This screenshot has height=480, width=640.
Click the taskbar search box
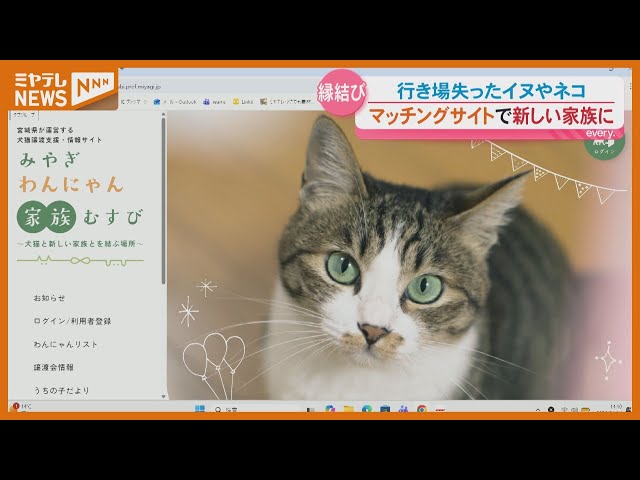click(257, 409)
